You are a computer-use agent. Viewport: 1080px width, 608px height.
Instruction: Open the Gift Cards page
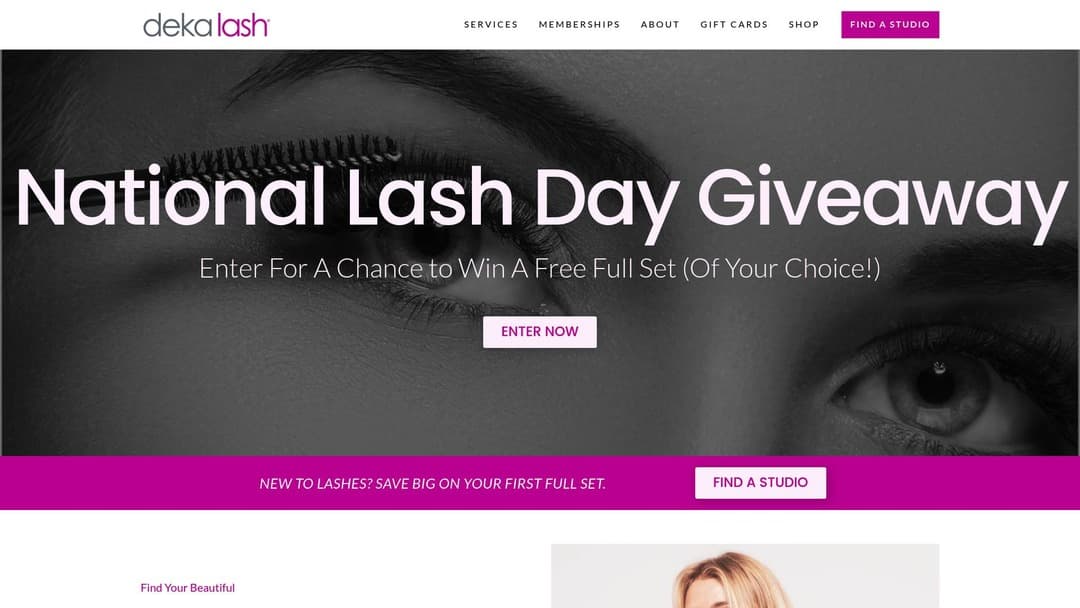click(x=734, y=24)
